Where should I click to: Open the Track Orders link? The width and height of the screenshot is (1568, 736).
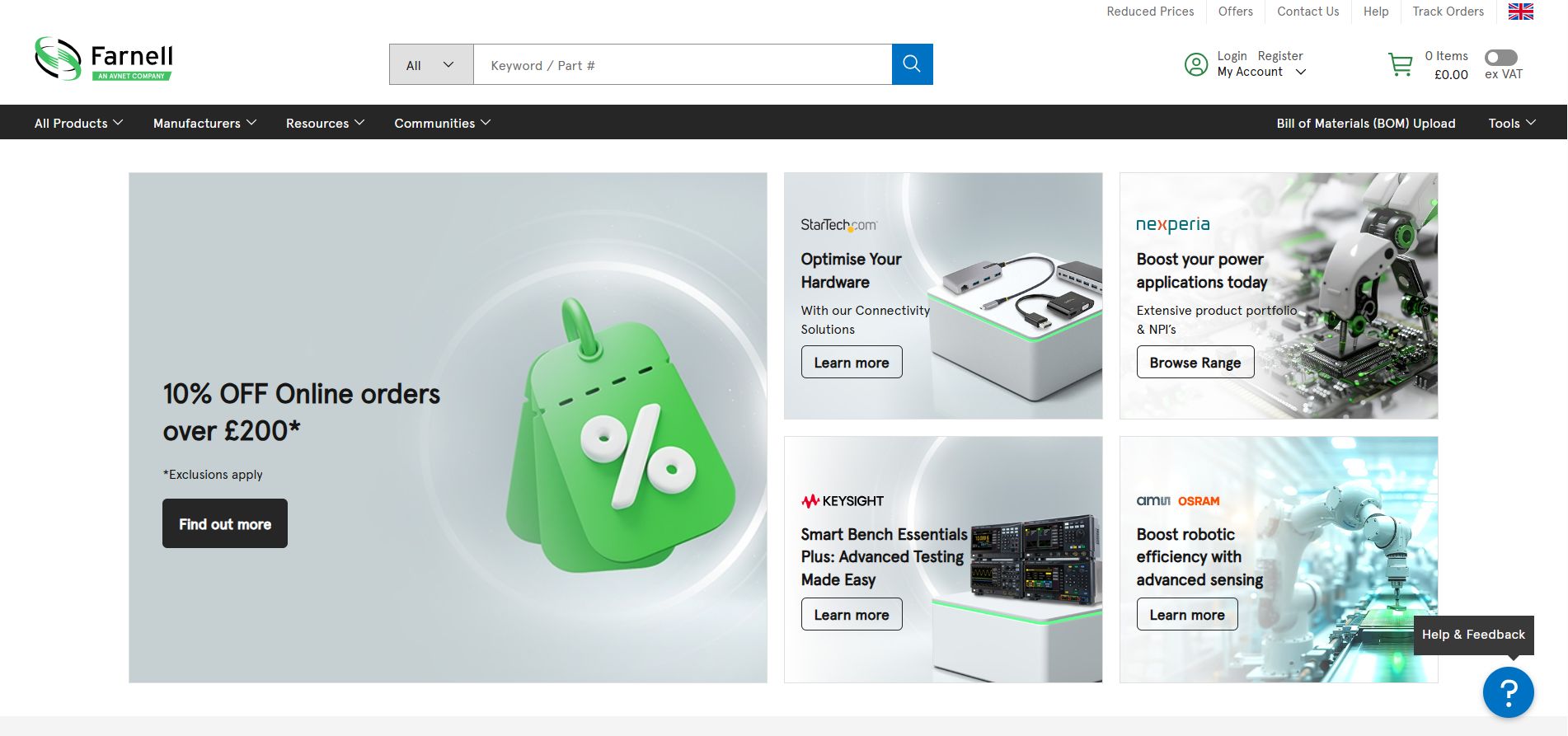click(x=1448, y=12)
